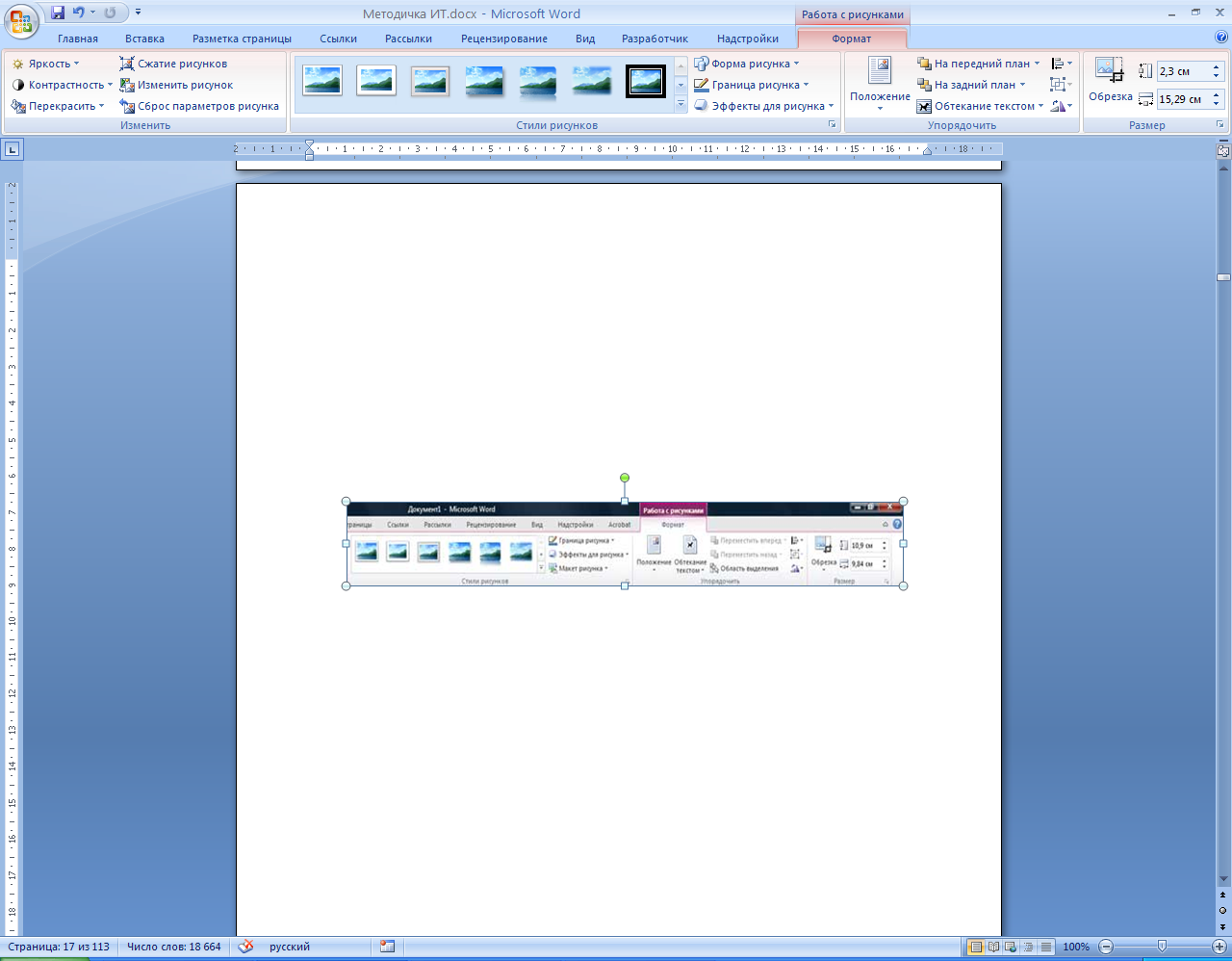This screenshot has height=961, width=1232.
Task: Open Разметка страницы tab
Action: tap(242, 39)
